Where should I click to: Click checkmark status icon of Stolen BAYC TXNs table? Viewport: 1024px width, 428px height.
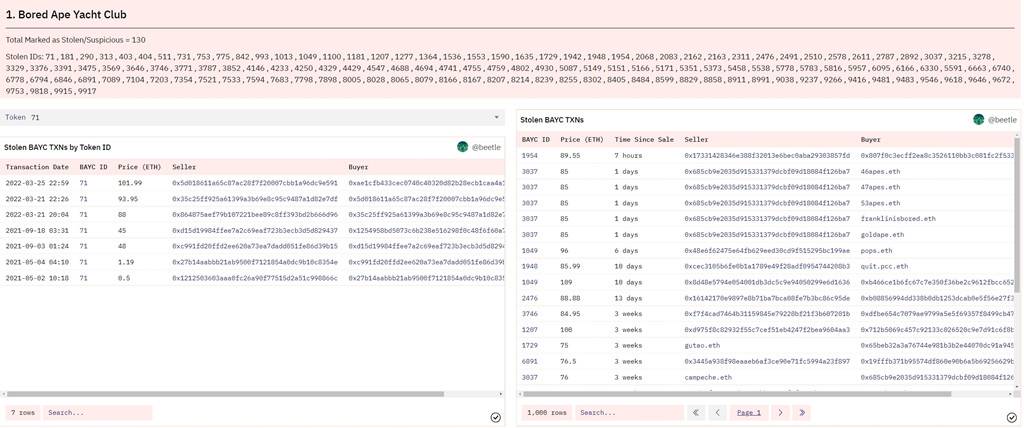1012,417
